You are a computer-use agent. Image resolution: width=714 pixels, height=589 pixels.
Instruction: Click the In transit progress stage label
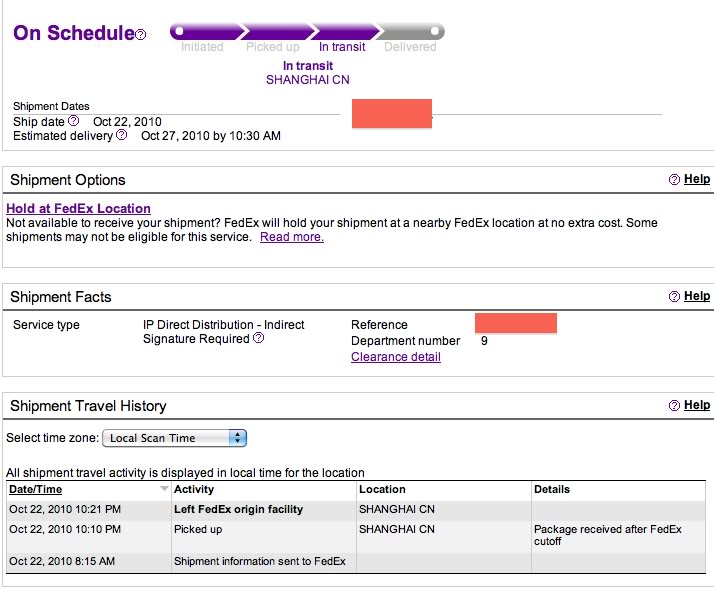342,47
